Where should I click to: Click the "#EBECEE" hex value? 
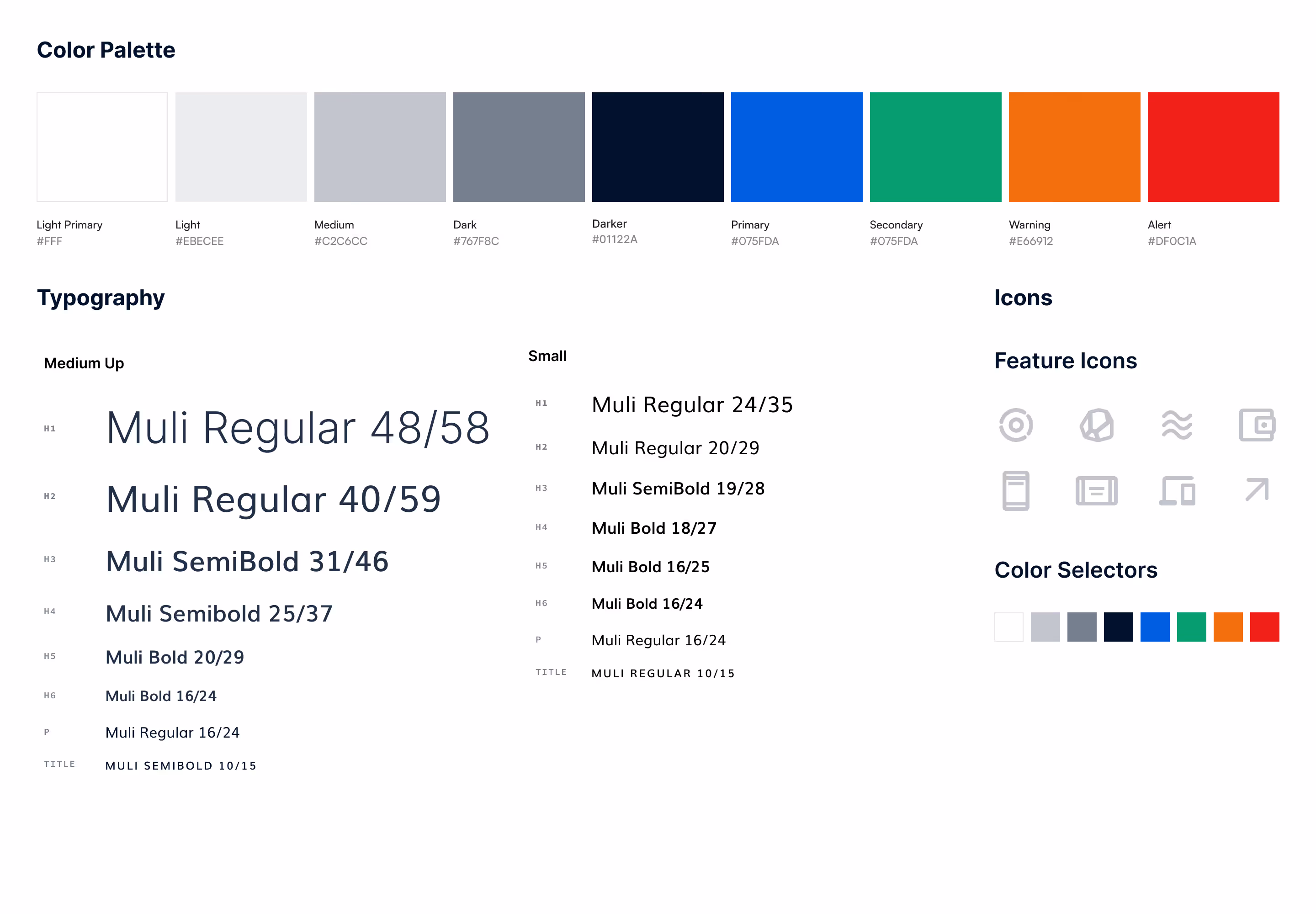click(x=199, y=241)
